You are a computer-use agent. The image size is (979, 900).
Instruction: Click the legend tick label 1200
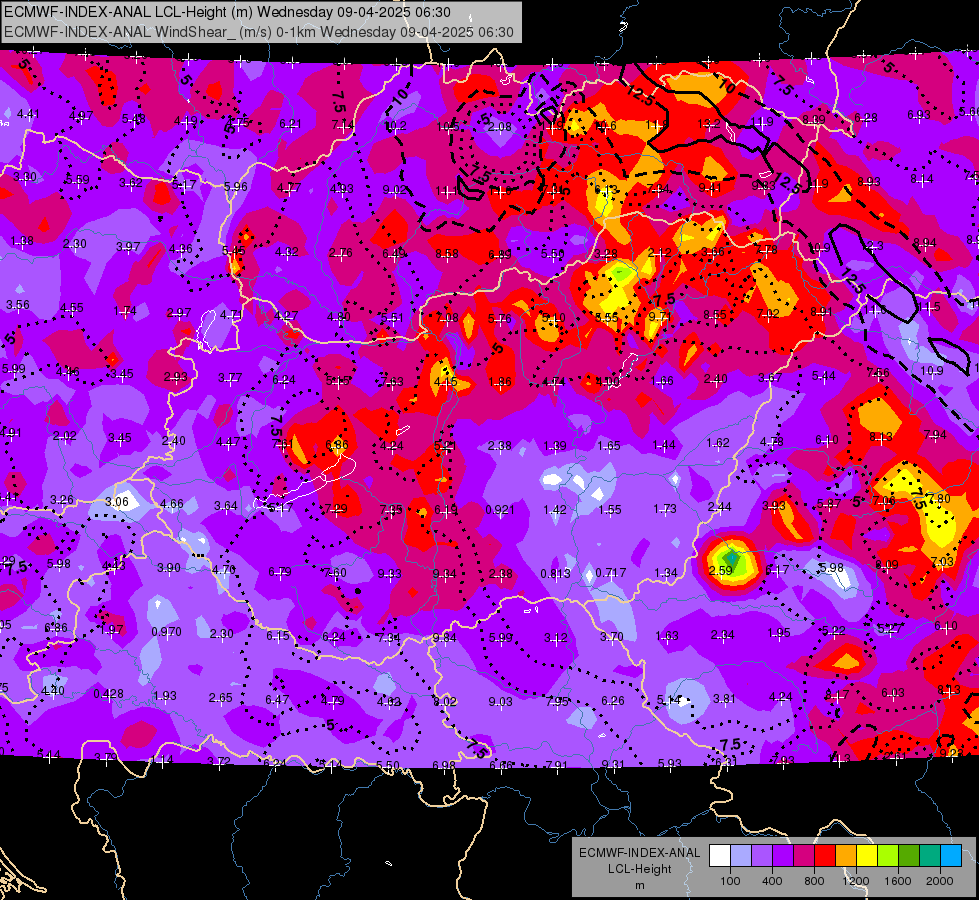855,881
